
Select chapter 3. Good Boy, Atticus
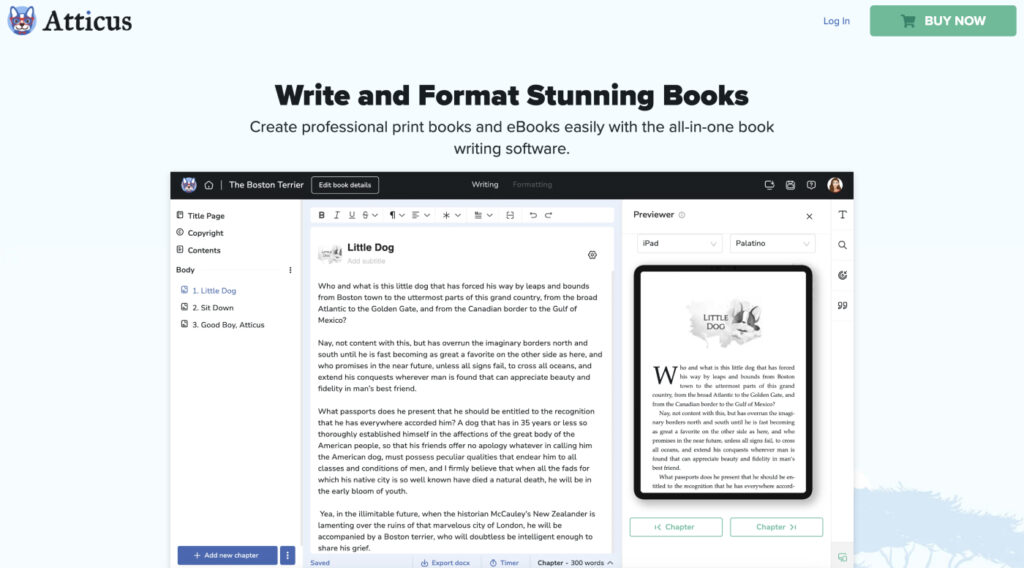pos(222,324)
